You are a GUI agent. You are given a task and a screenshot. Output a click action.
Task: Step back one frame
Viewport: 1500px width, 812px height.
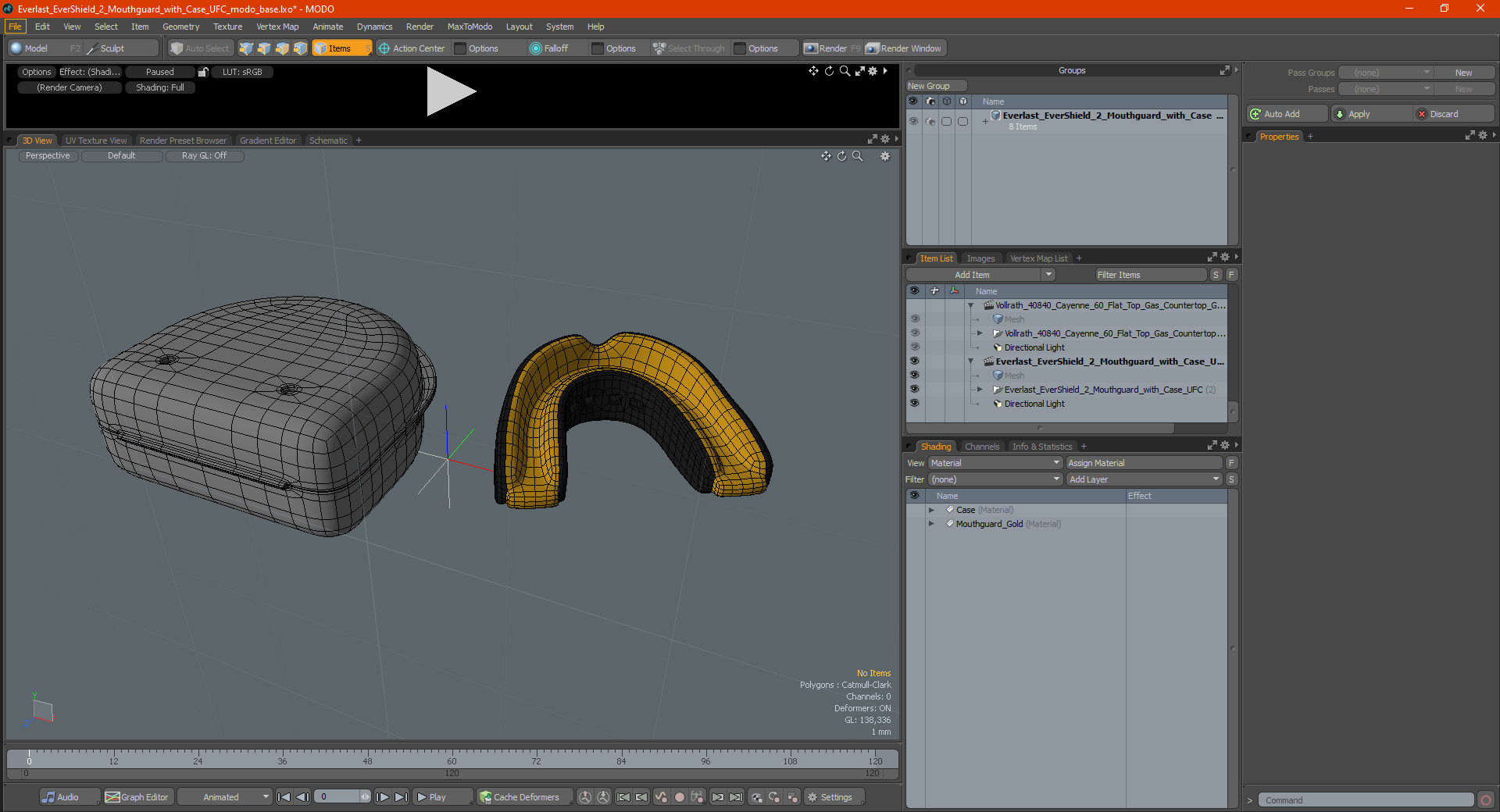pyautogui.click(x=303, y=797)
